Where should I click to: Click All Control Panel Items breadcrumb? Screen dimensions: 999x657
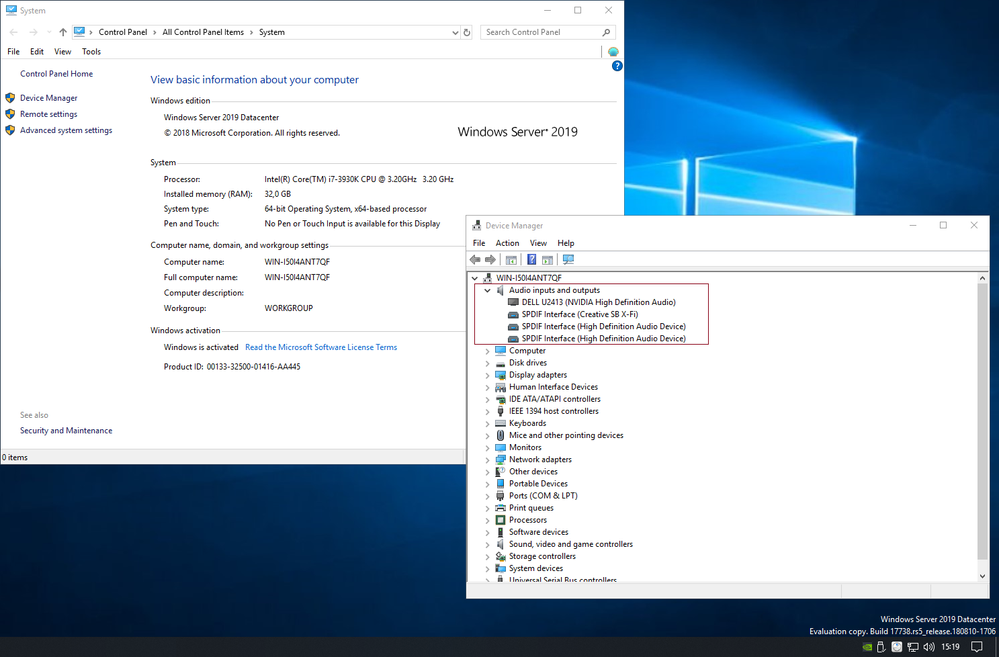[203, 32]
